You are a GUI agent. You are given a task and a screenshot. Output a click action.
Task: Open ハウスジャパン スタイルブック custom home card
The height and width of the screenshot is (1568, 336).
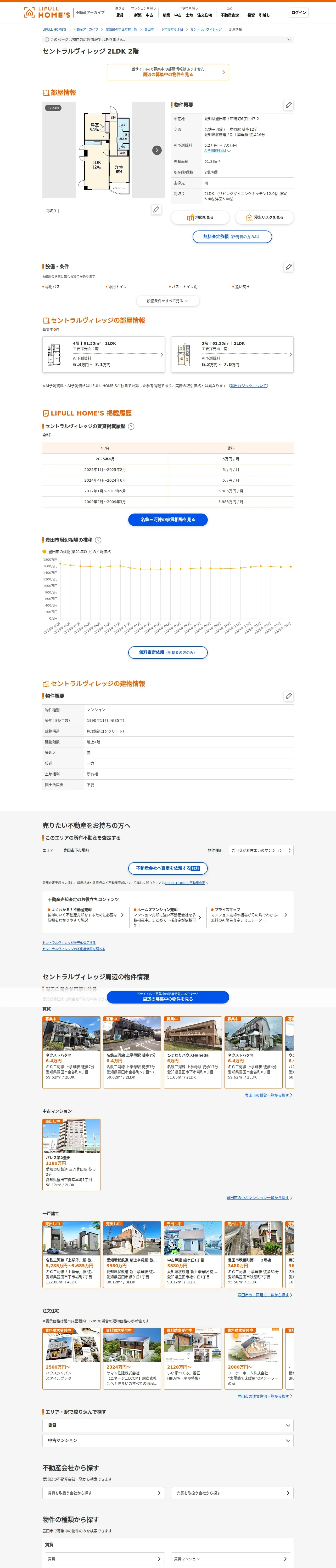coord(71,1359)
